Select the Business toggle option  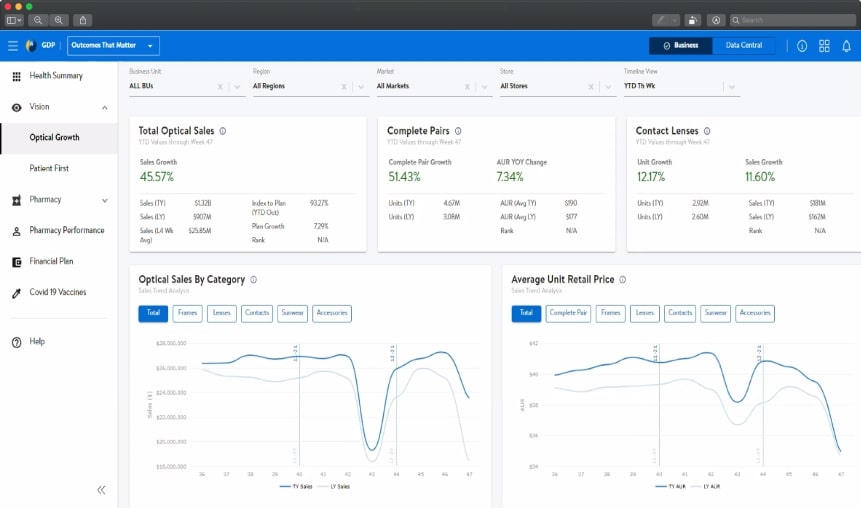[x=680, y=45]
